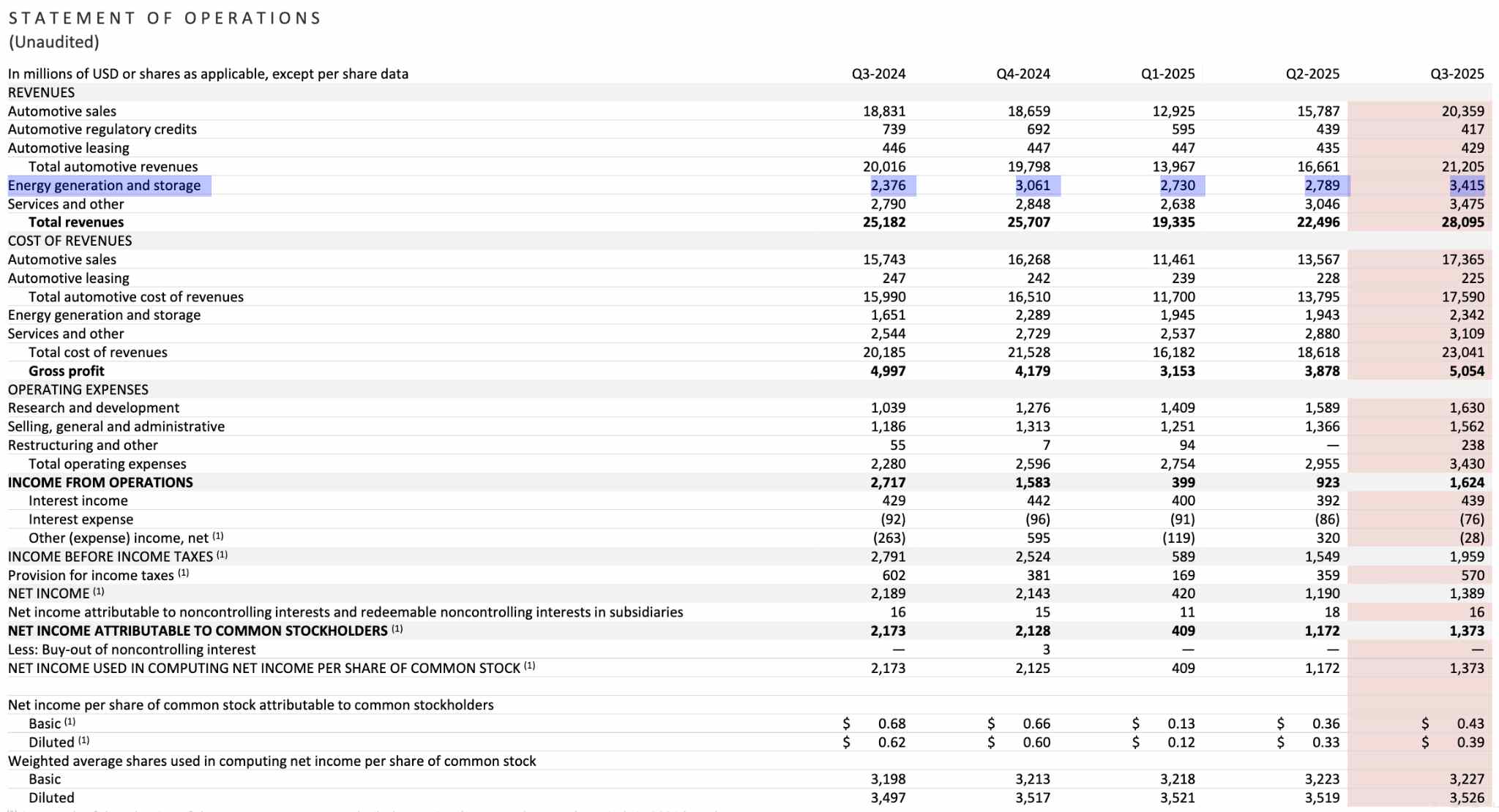
Task: Select the 2,376 highlighted Q3-2024 energy cell
Action: pos(889,185)
